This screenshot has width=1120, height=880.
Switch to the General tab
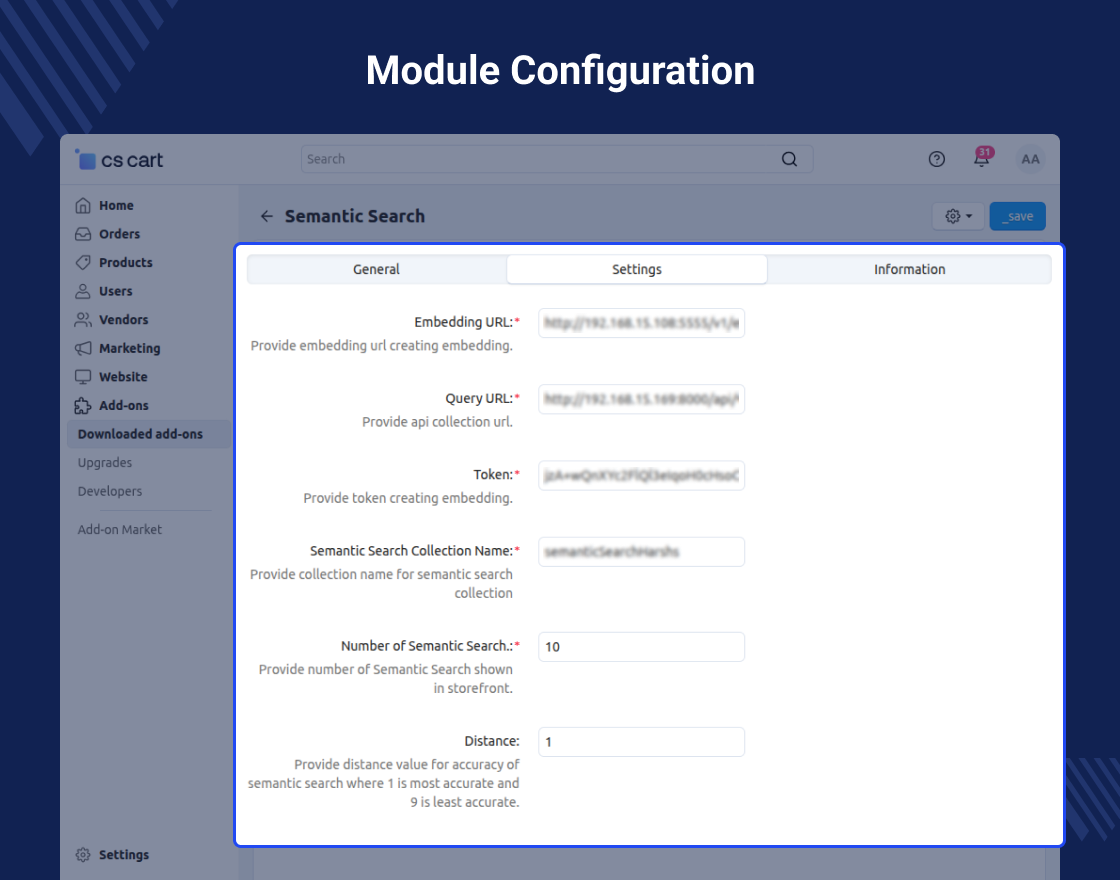tap(376, 269)
